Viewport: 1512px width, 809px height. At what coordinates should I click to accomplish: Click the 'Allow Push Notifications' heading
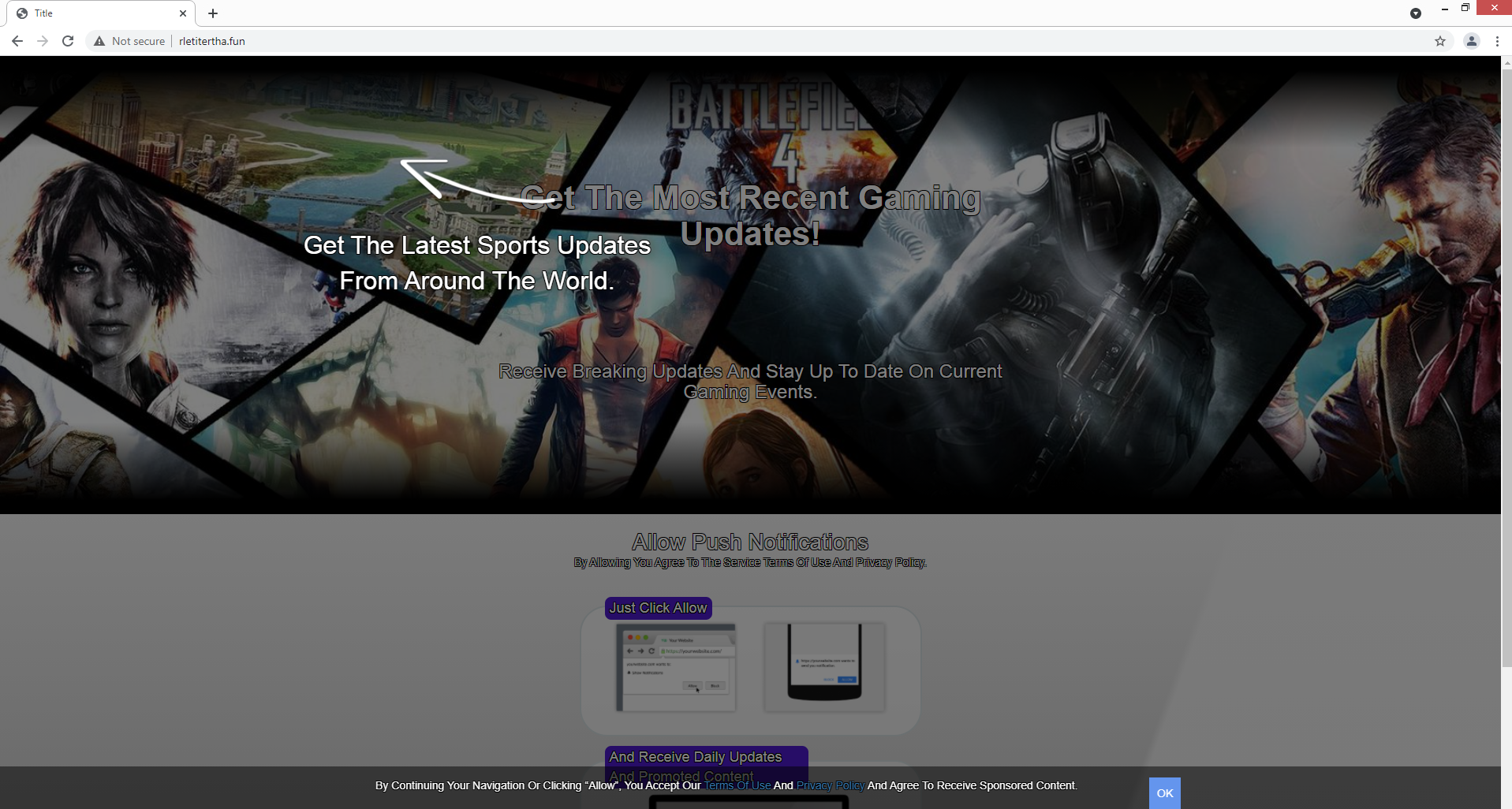tap(750, 542)
